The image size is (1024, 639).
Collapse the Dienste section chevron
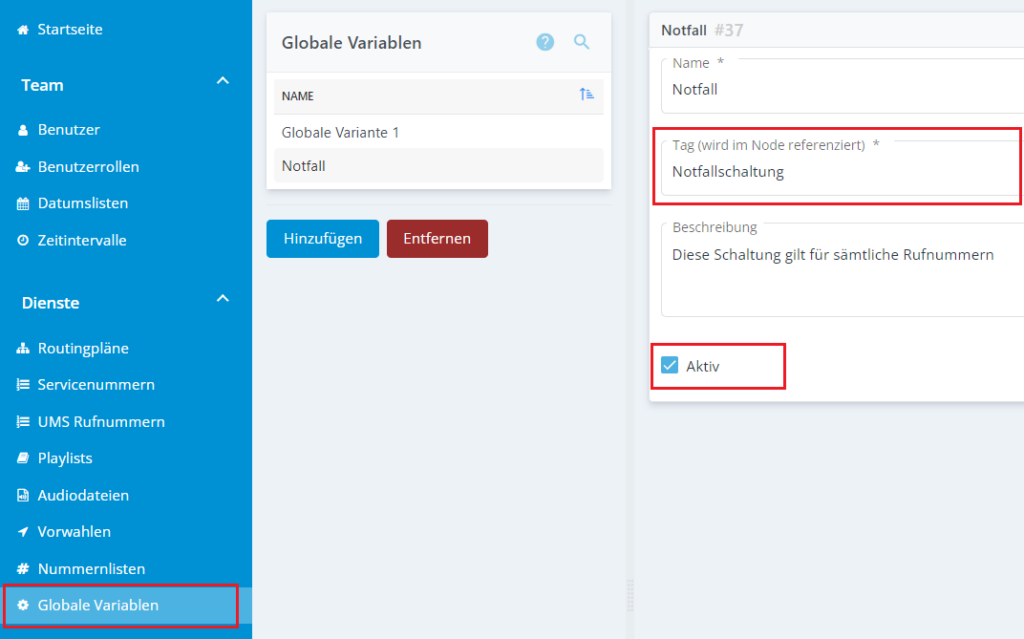click(223, 298)
